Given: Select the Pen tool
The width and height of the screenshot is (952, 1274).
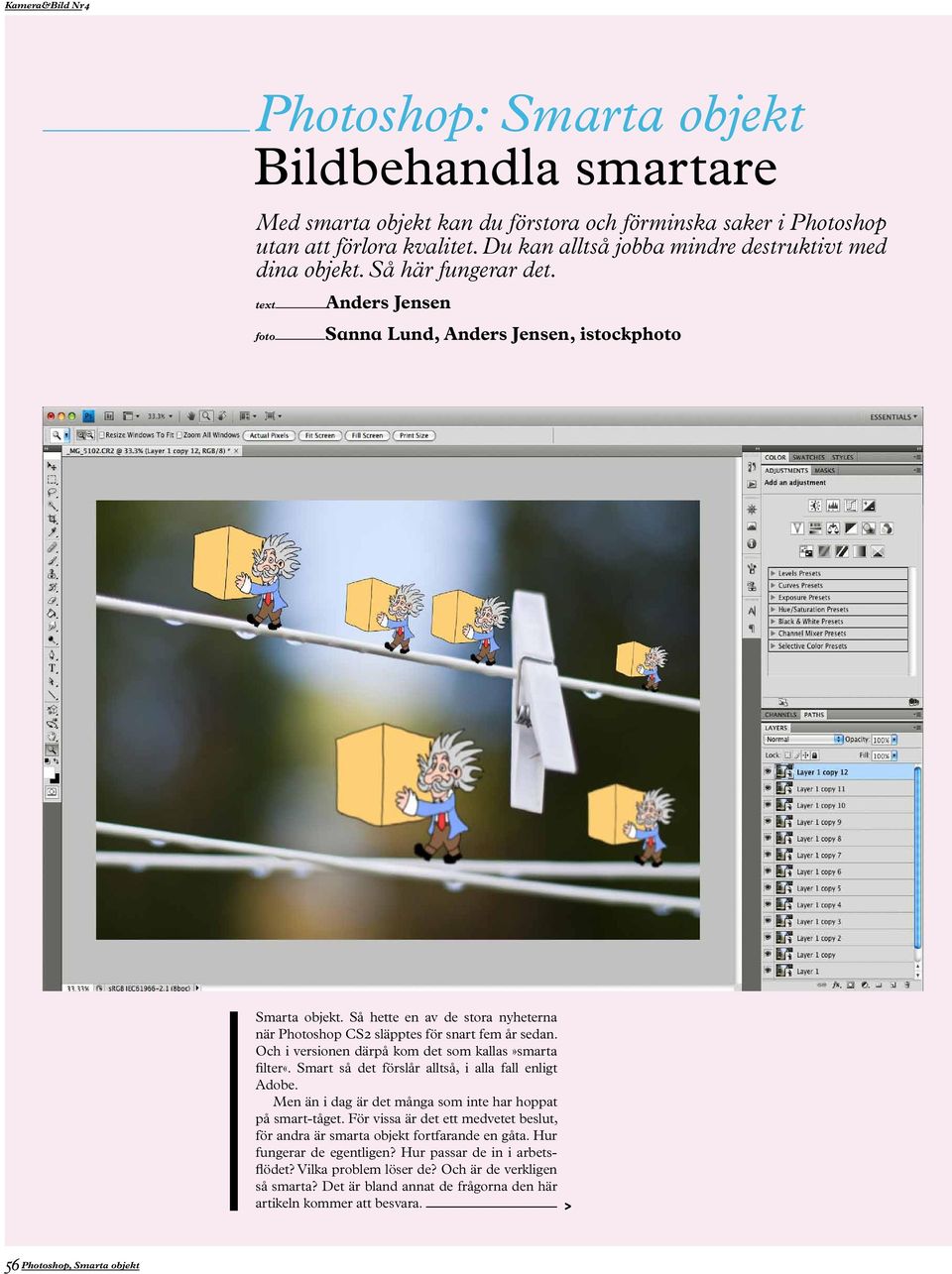Looking at the screenshot, I should [x=52, y=654].
